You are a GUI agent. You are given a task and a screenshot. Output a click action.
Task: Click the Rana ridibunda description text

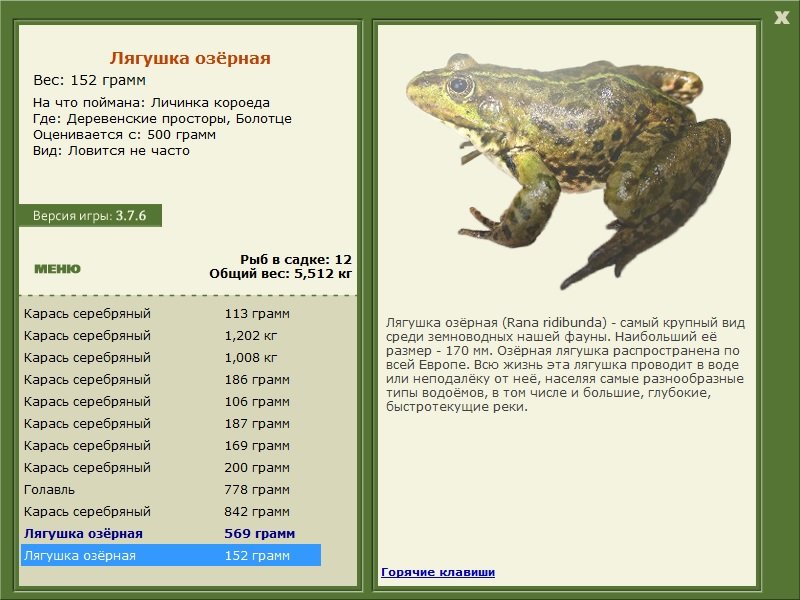click(x=565, y=365)
